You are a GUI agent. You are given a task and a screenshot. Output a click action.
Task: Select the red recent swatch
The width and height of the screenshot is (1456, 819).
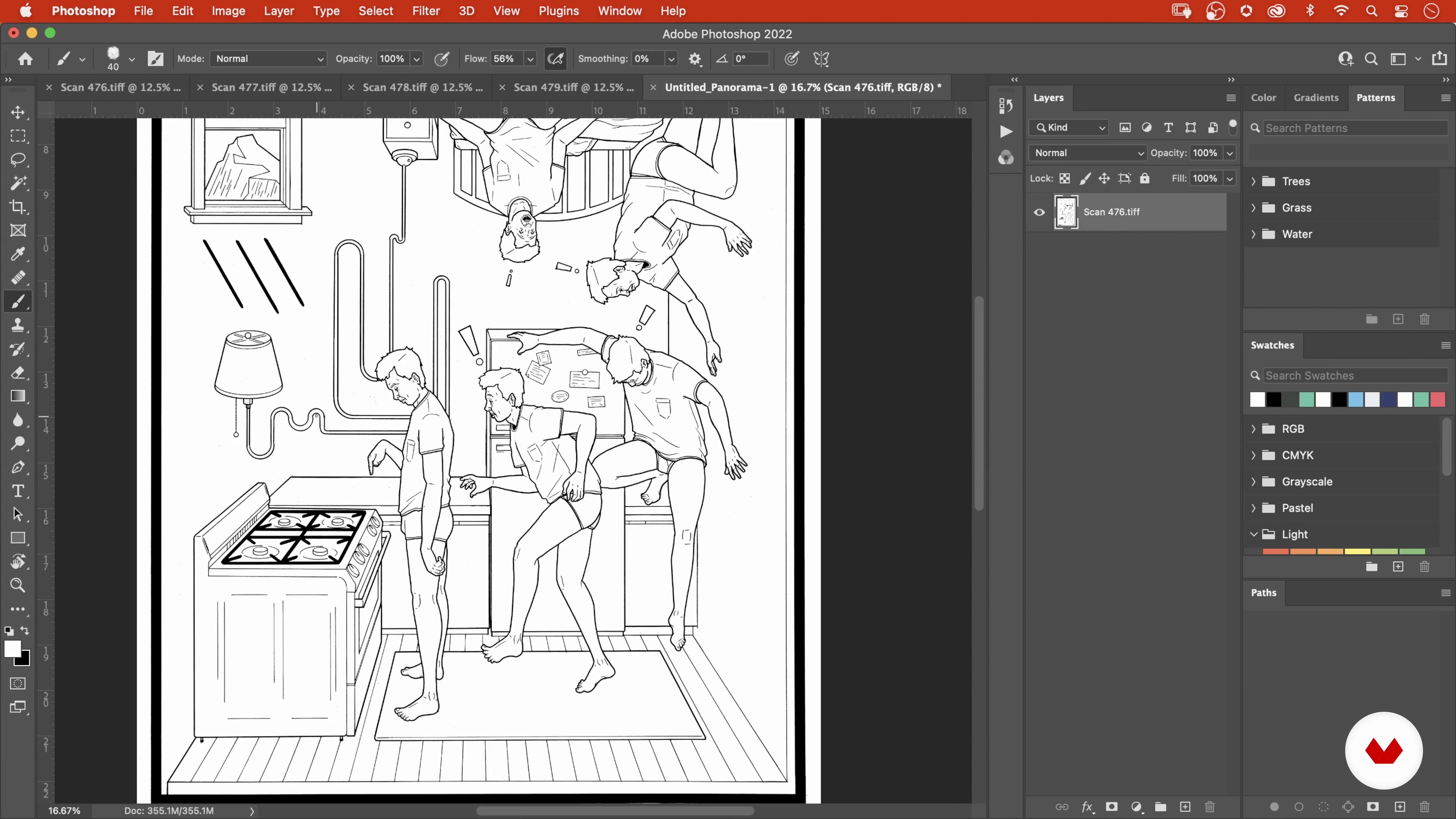pyautogui.click(x=1437, y=400)
